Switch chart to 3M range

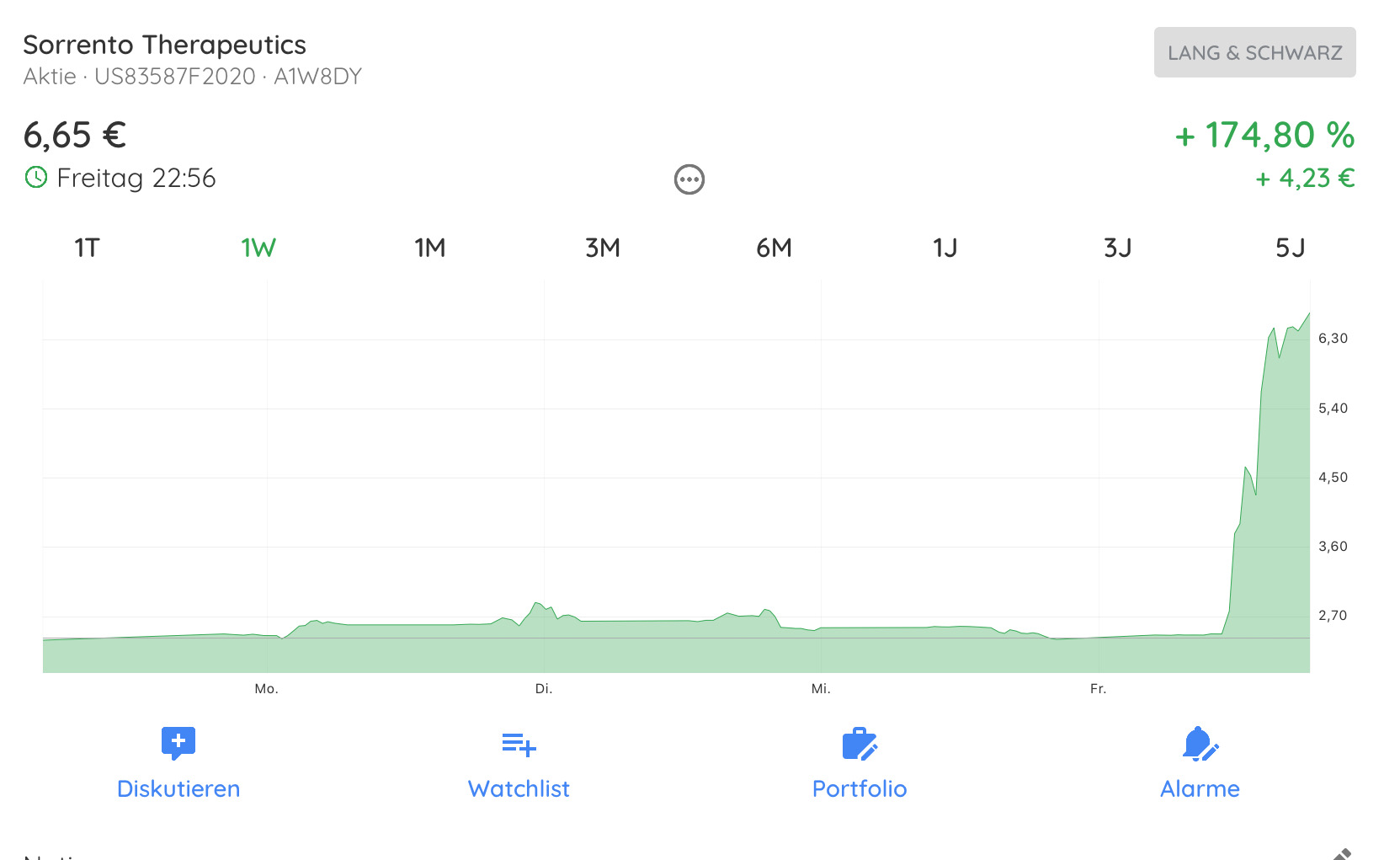(x=603, y=248)
